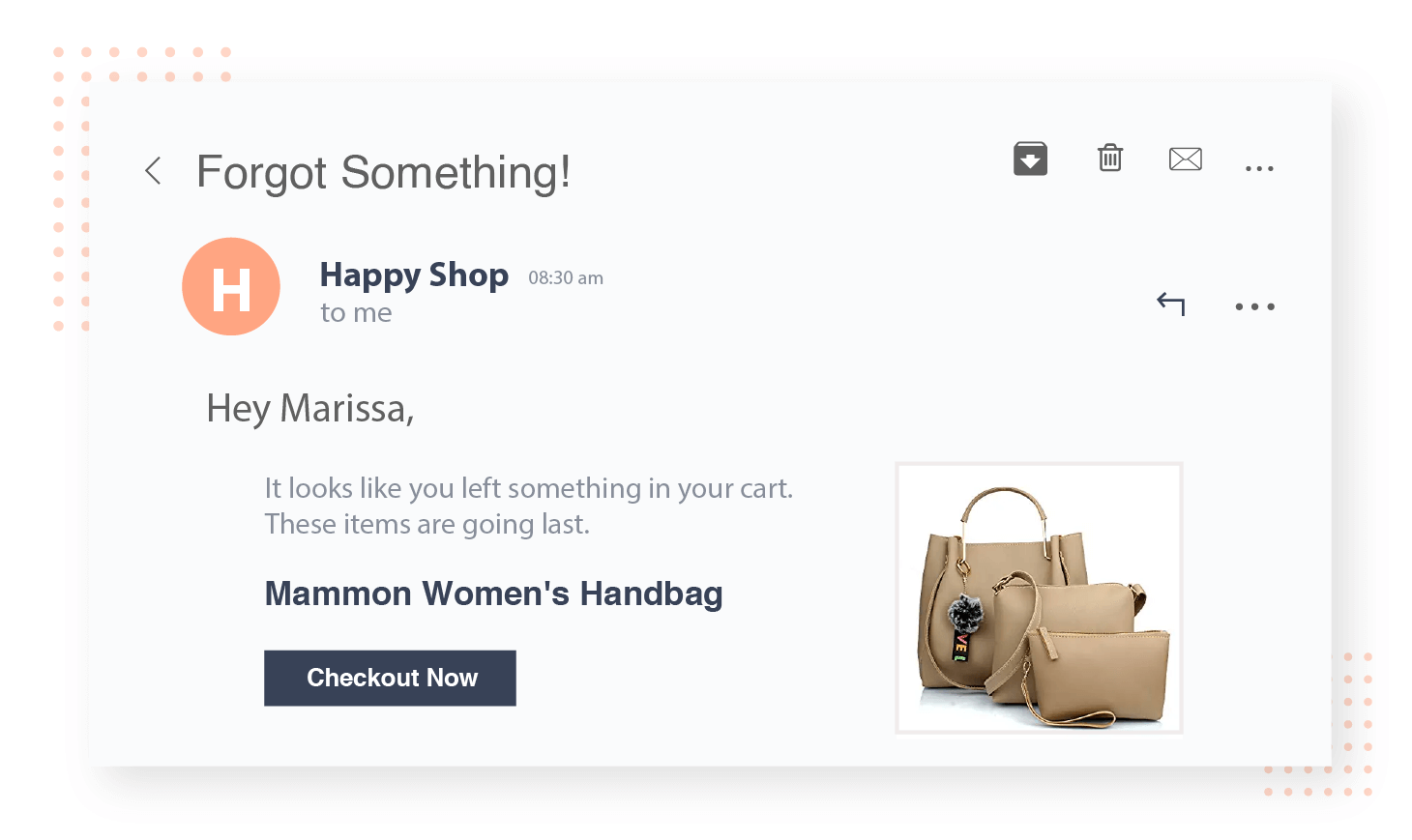Click the "left something in your cart" sentence
The width and height of the screenshot is (1412, 840).
(529, 488)
